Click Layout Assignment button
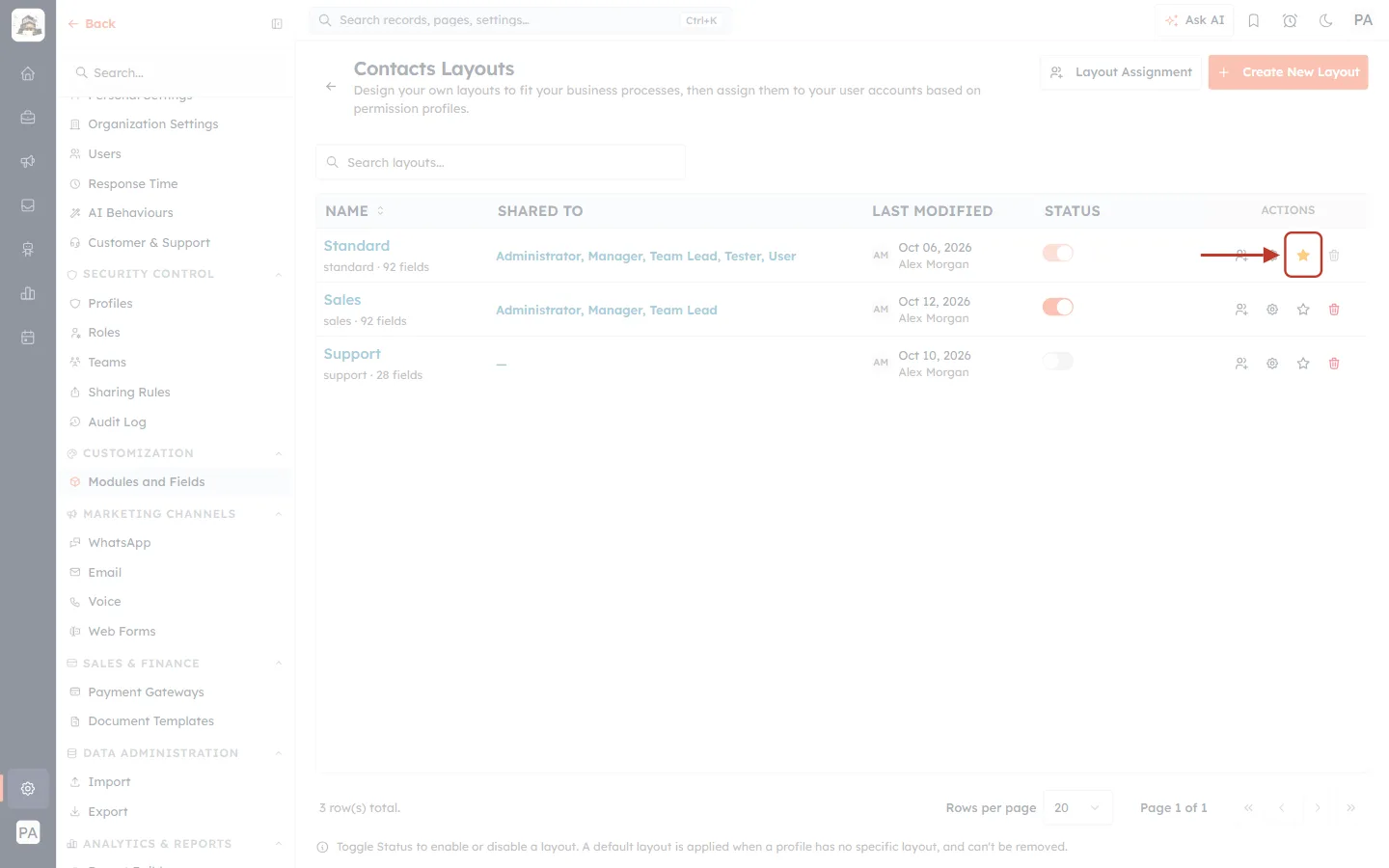 tap(1121, 72)
